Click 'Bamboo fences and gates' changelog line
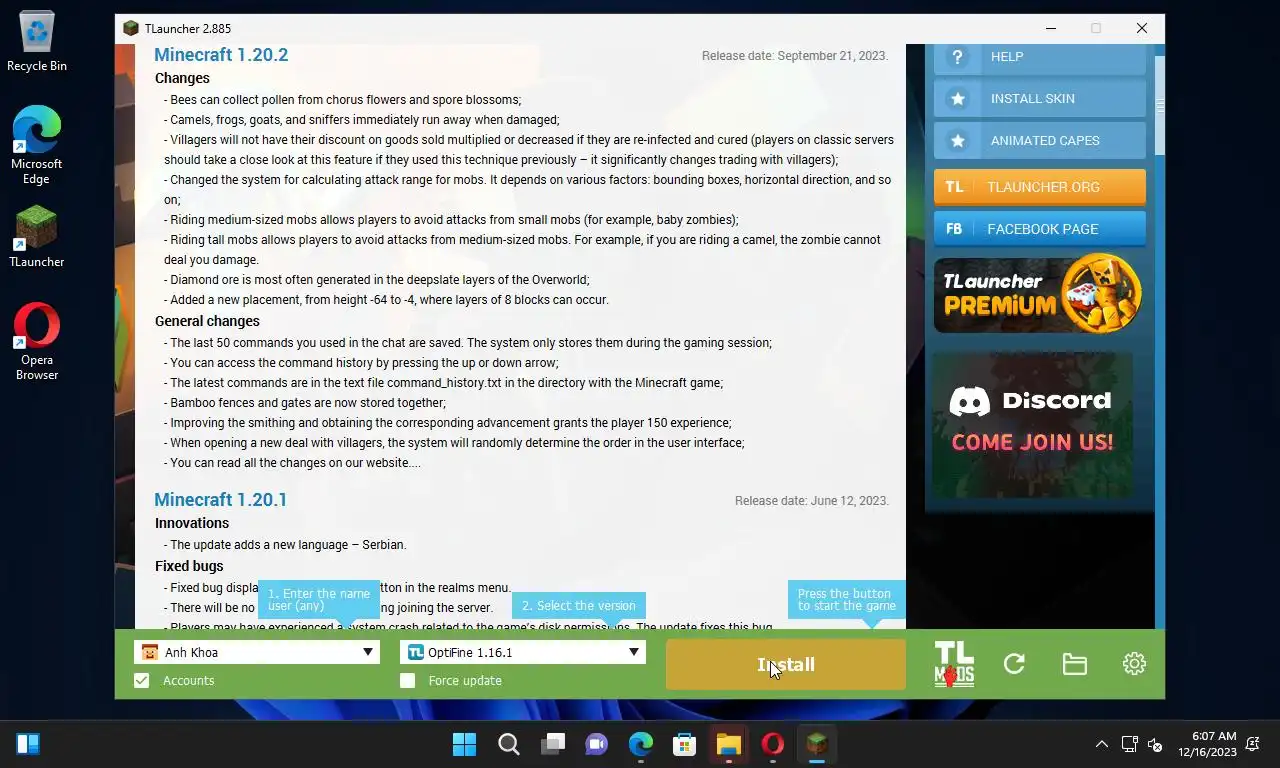1280x768 pixels. click(x=307, y=403)
